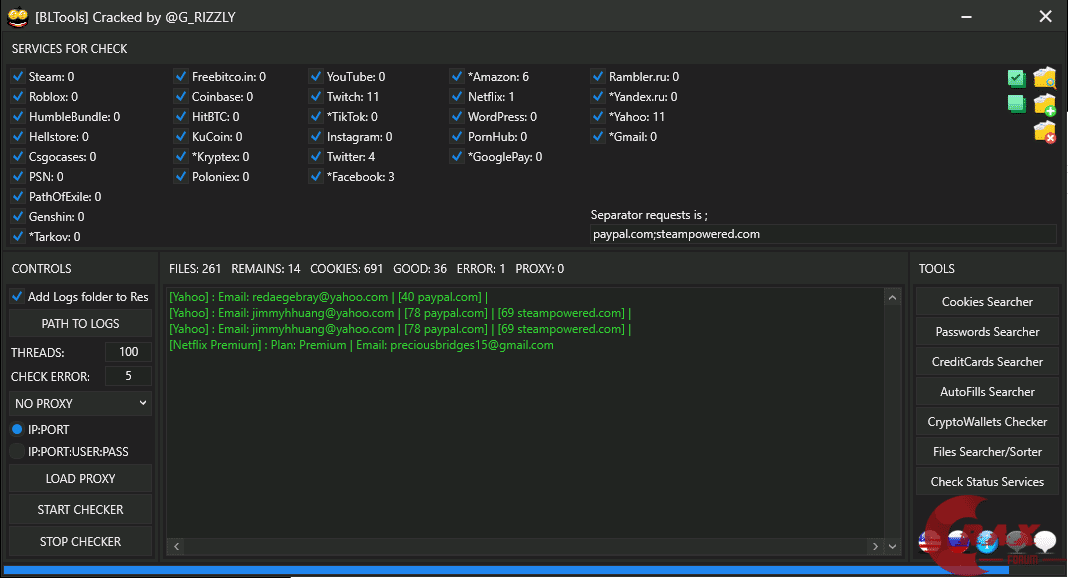Uncheck the *TikTok checkbox
Screen dimensions: 1068x578
[316, 116]
